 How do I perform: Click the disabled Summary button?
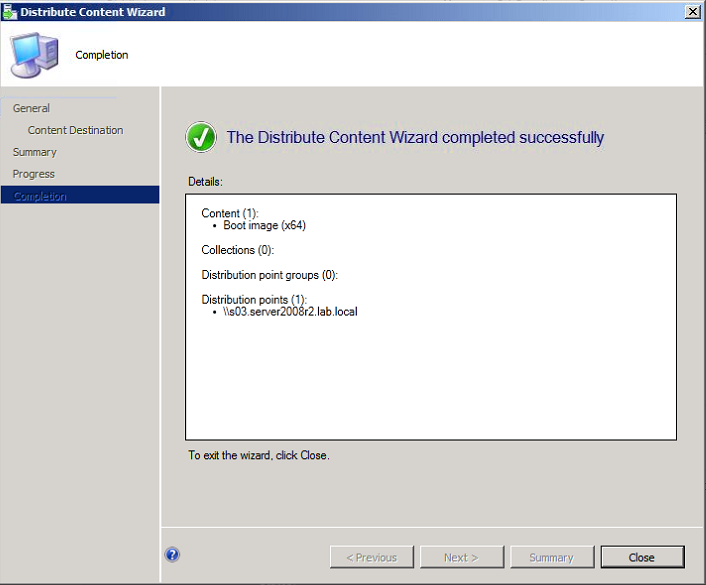552,557
